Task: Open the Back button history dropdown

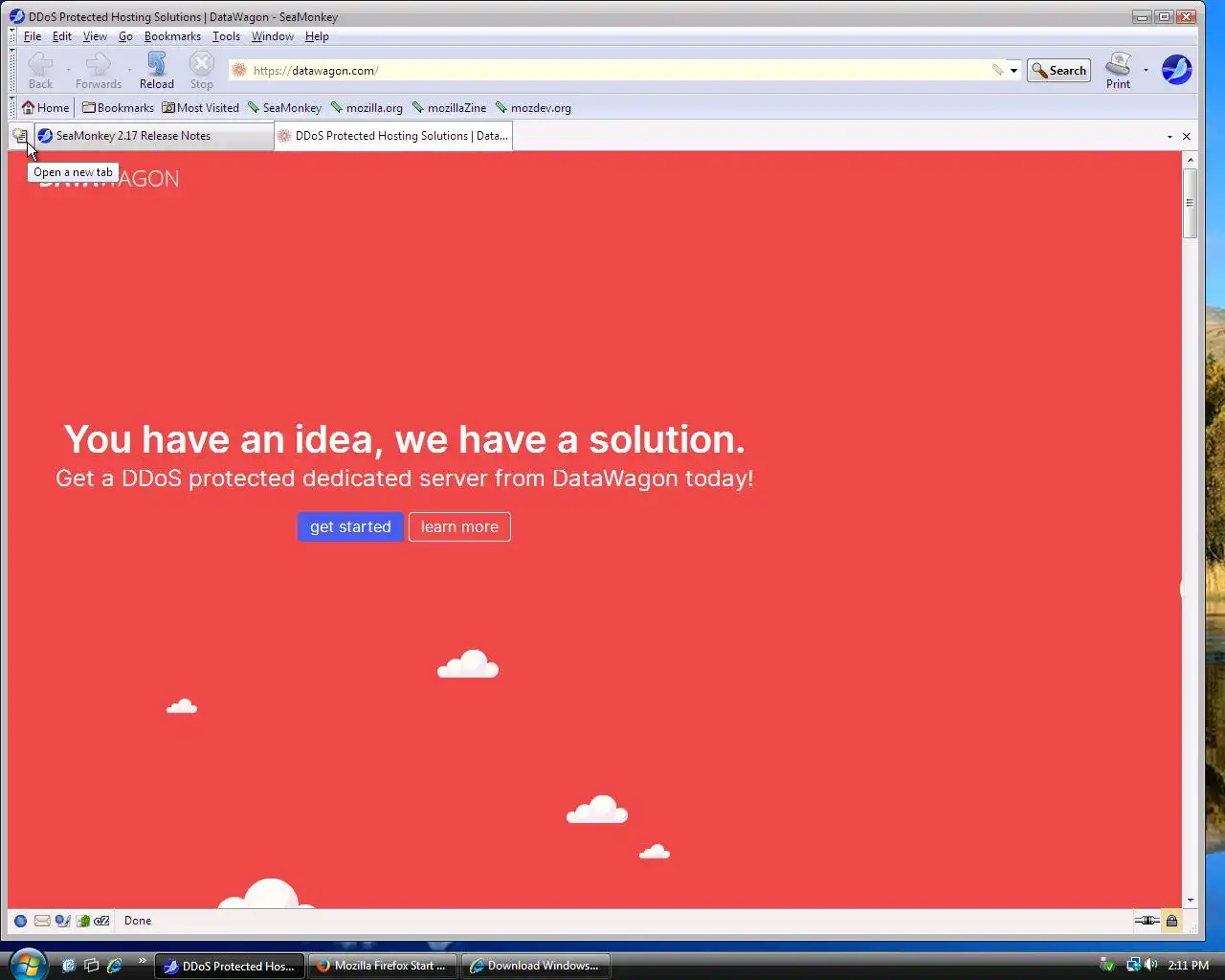Action: click(68, 70)
